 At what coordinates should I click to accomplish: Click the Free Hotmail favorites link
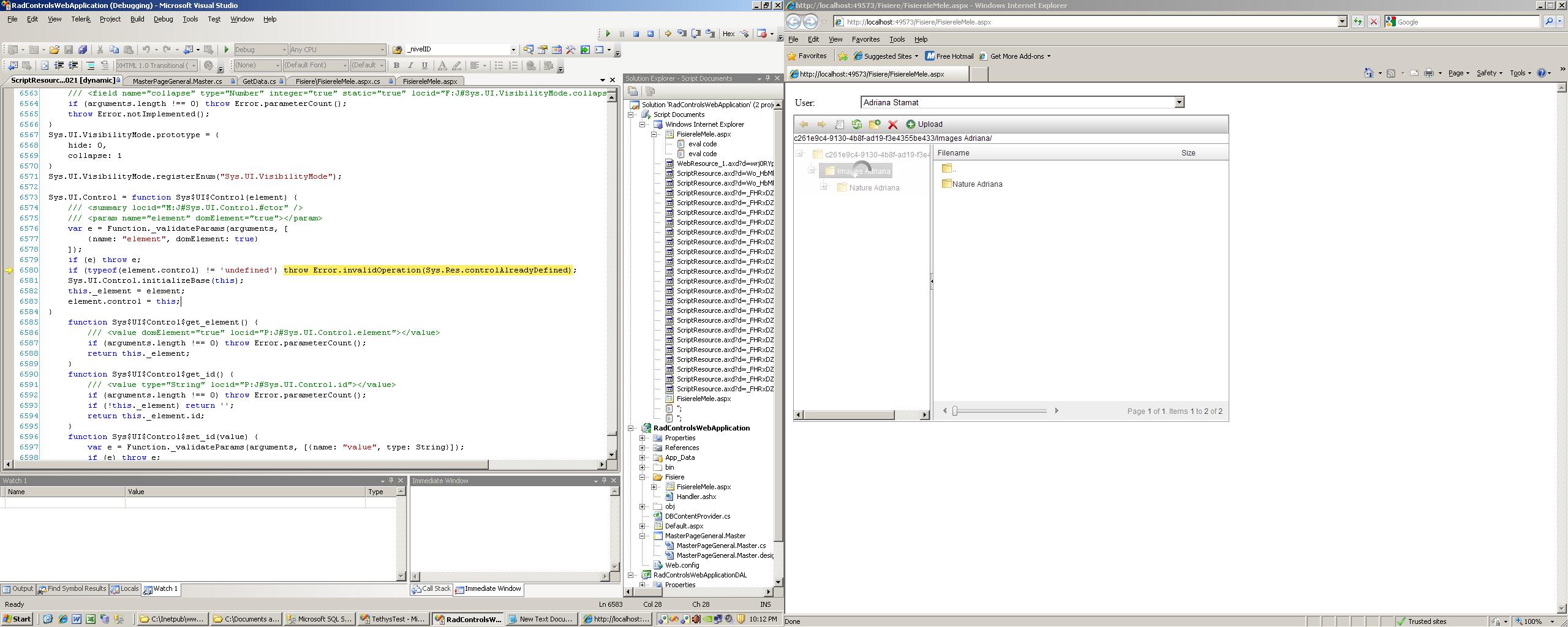(x=949, y=56)
